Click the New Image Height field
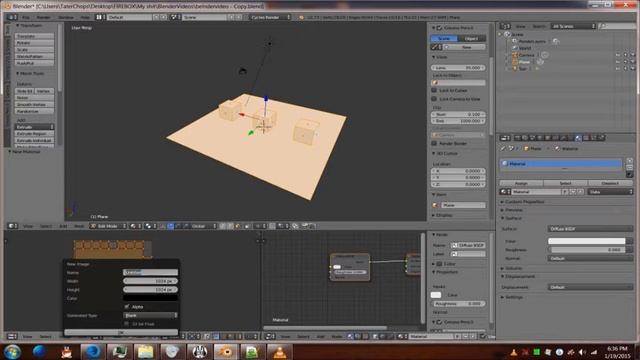Image resolution: width=640 pixels, height=360 pixels. 150,289
